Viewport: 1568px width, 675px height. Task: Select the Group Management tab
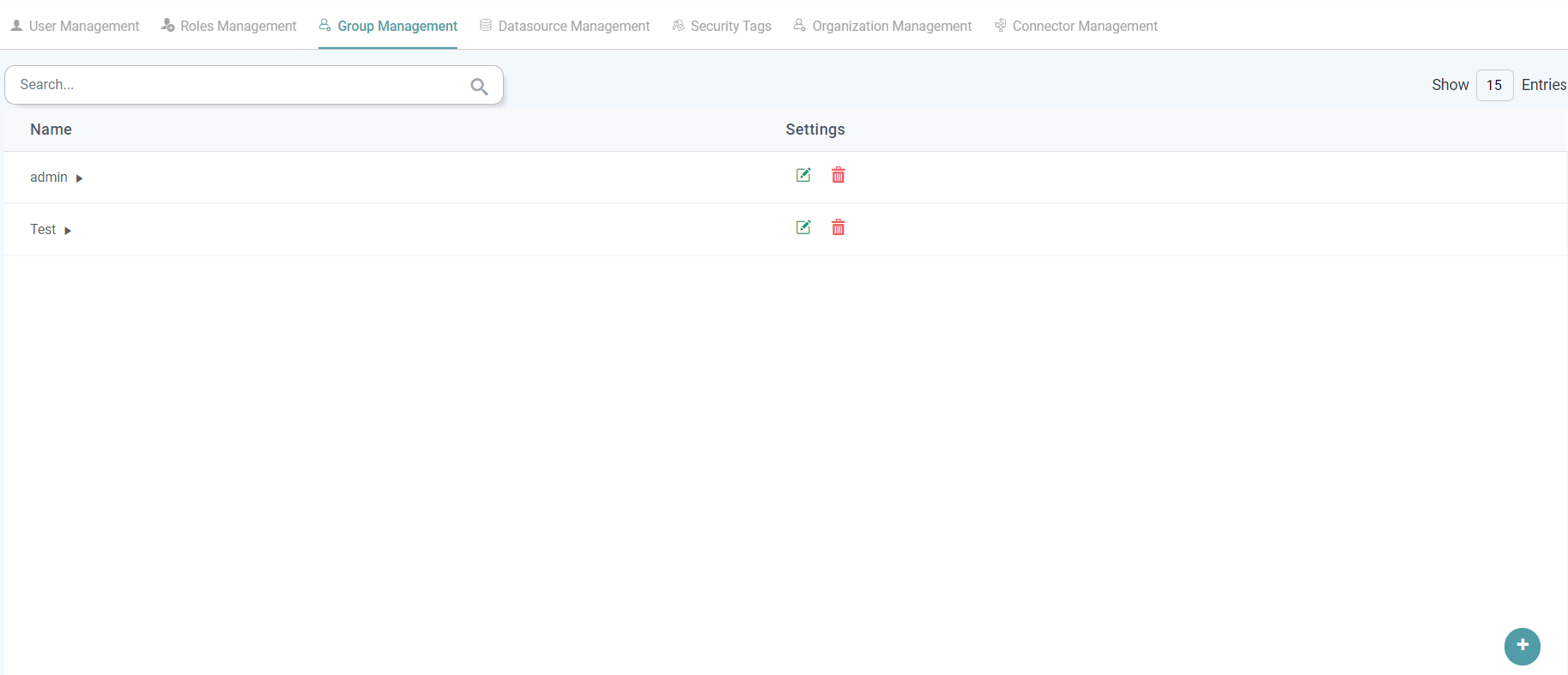click(x=389, y=26)
